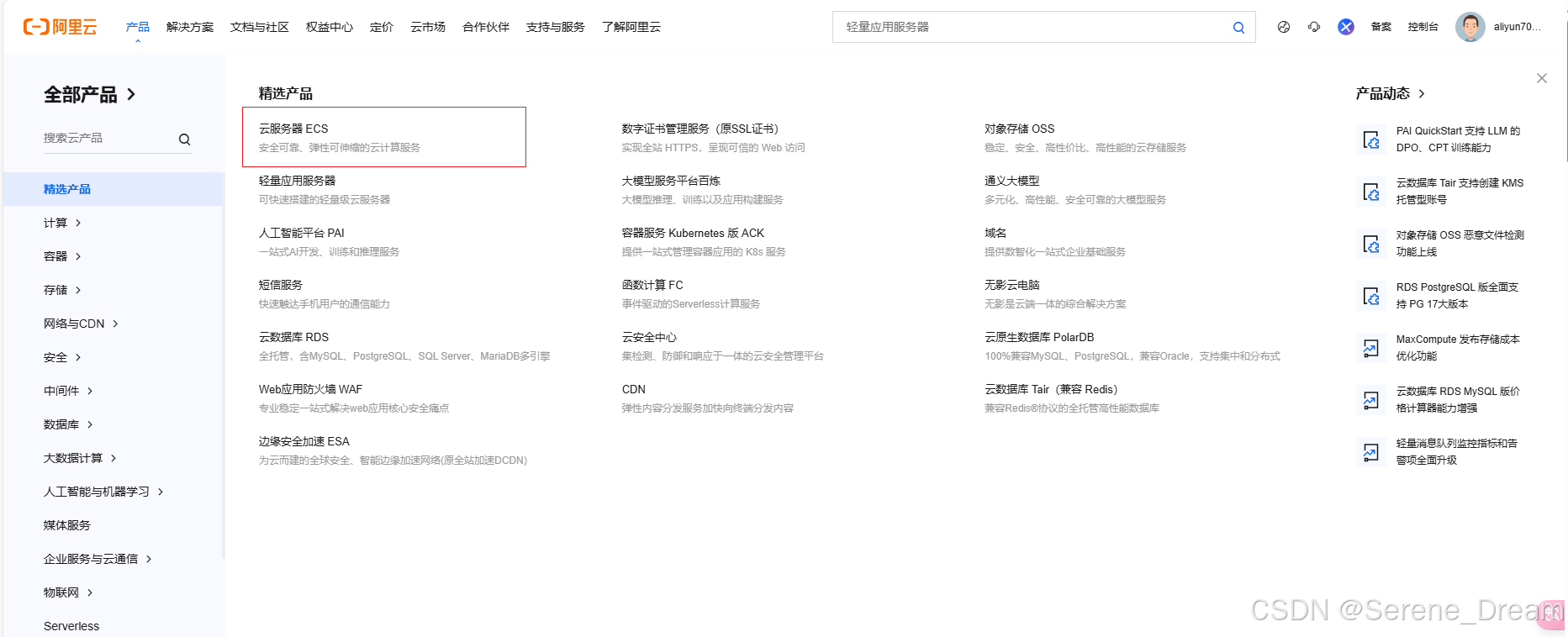Open the 合作伙伴 menu item
Image resolution: width=1568 pixels, height=637 pixels.
click(486, 27)
